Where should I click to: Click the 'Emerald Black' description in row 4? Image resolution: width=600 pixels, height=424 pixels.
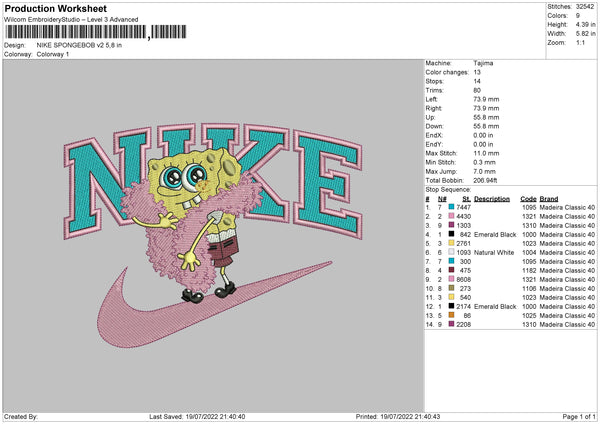click(495, 234)
